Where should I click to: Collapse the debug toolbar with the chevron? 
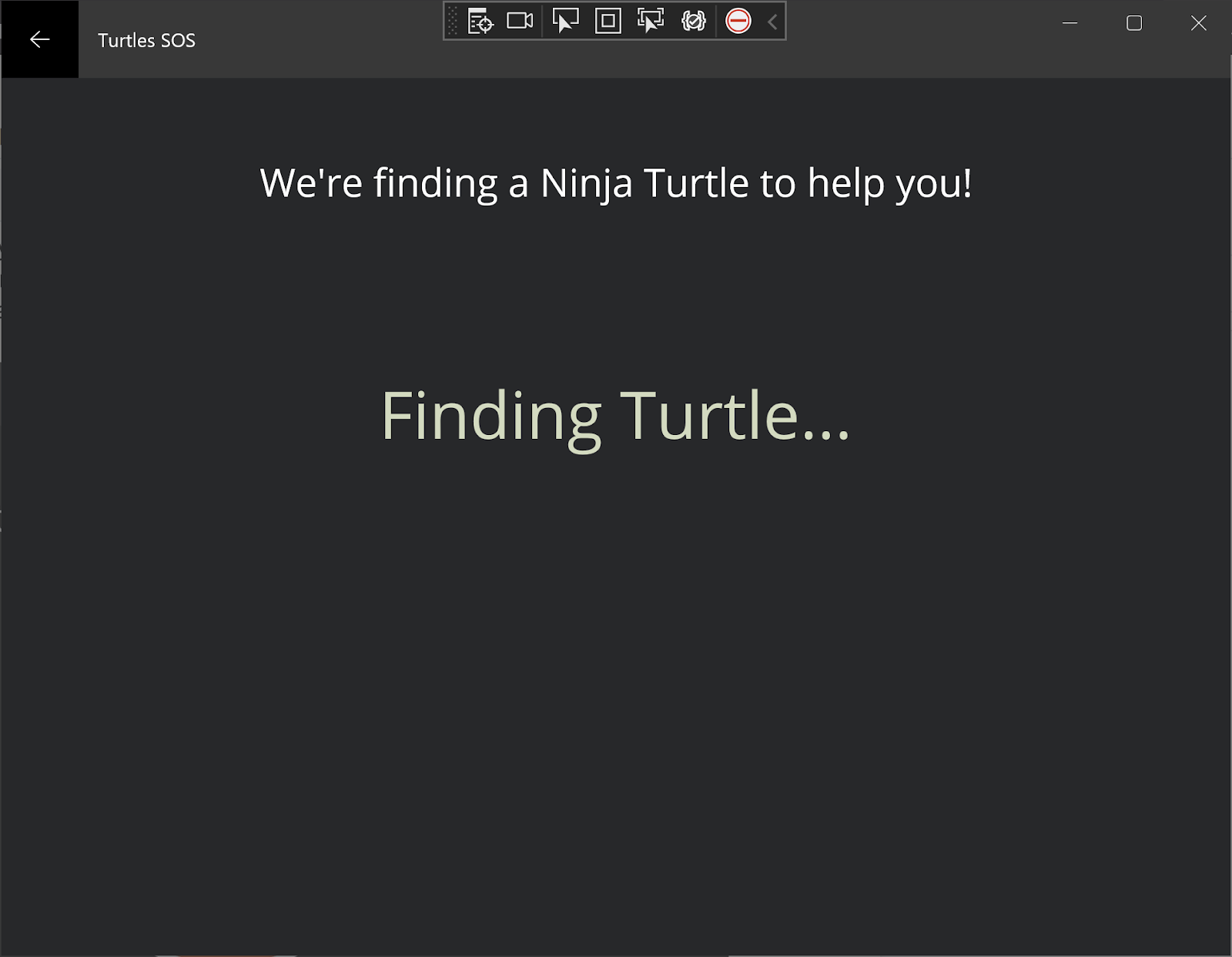point(772,22)
